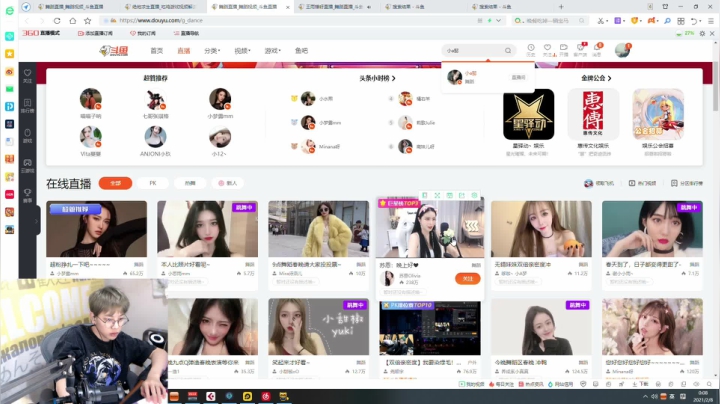Click the browser address bar URL
Screen dimensions: 720x404
coord(161,21)
